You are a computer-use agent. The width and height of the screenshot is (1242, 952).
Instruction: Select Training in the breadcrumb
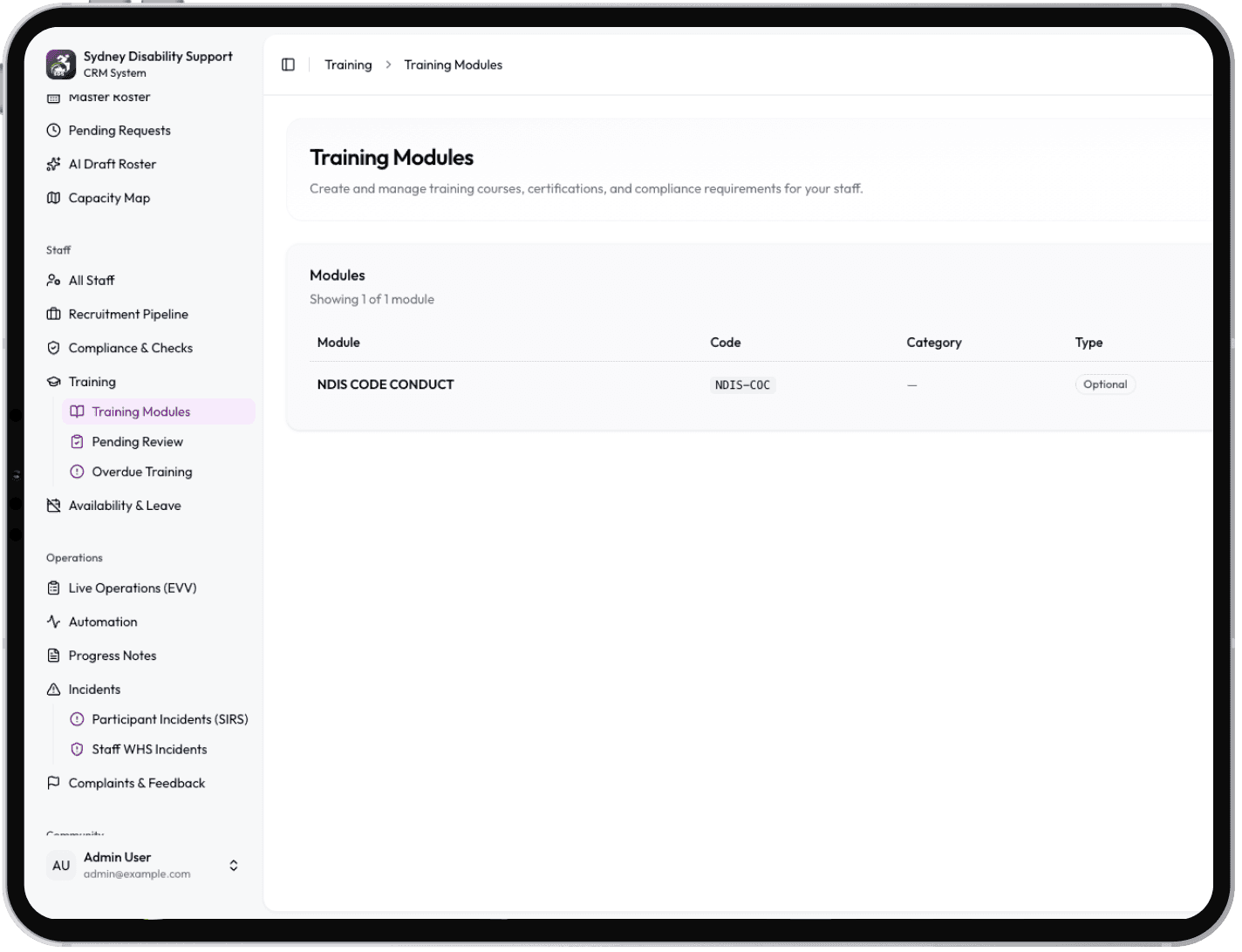pos(348,65)
